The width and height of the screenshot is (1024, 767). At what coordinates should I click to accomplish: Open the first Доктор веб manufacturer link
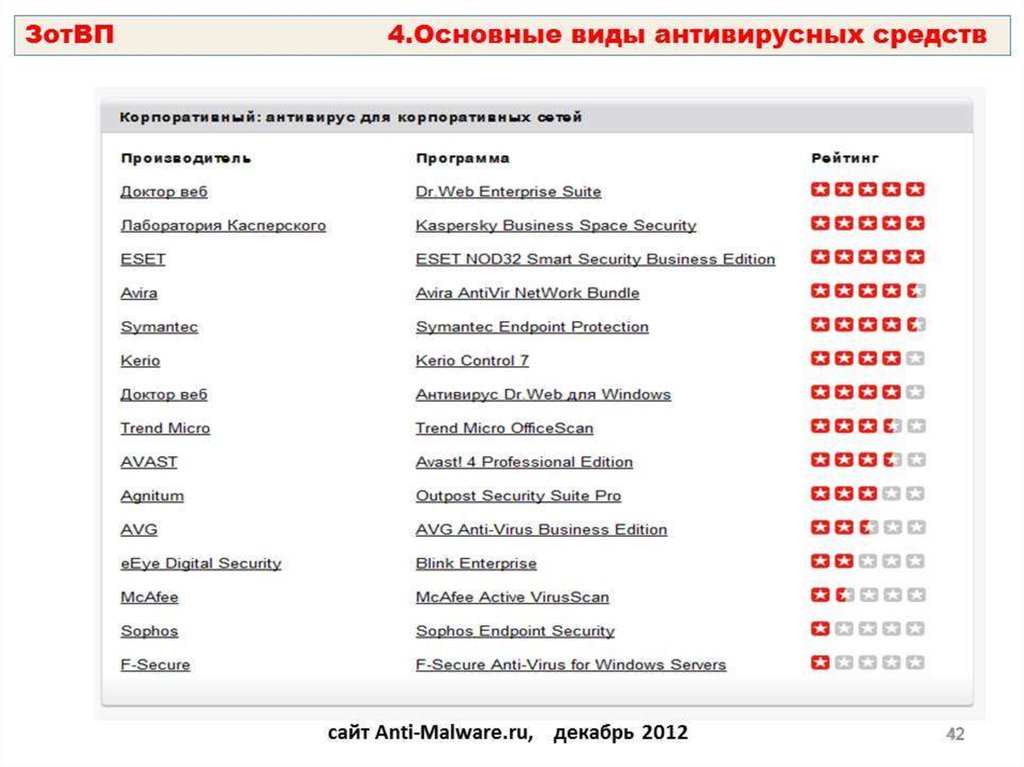pyautogui.click(x=164, y=191)
